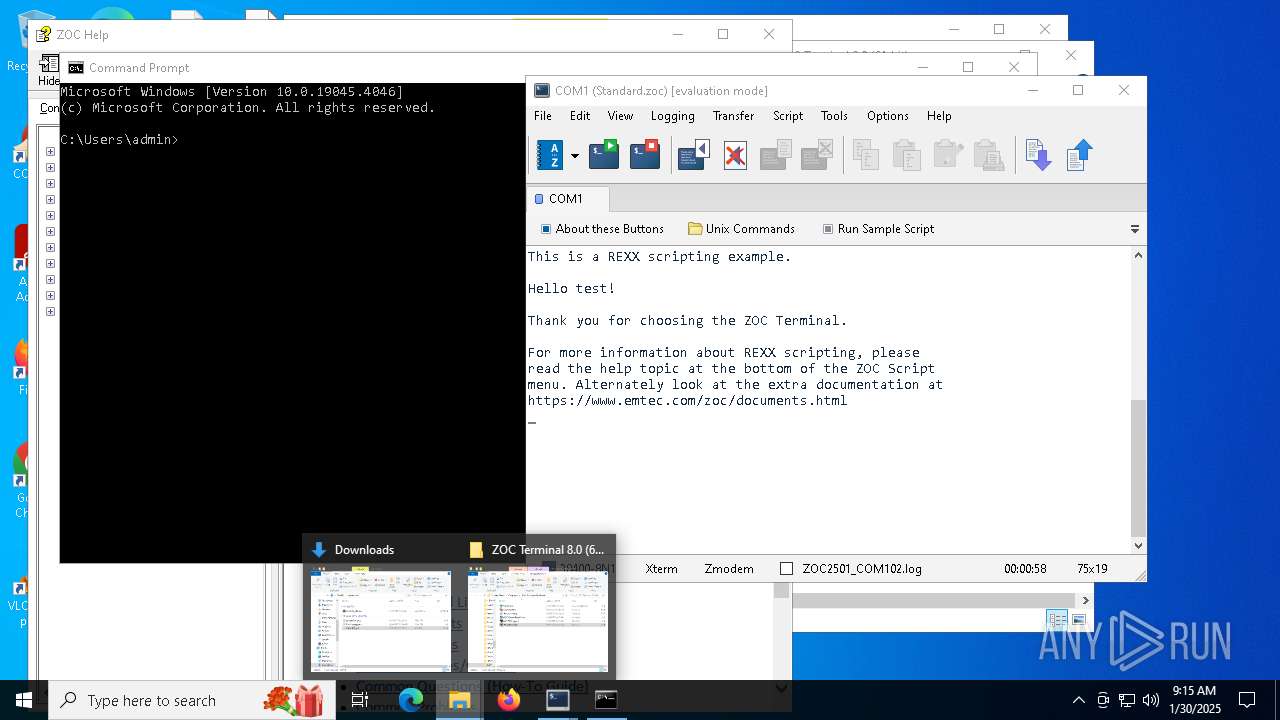Click the Meet Now camera tray icon
The image size is (1280, 720).
tap(1103, 700)
